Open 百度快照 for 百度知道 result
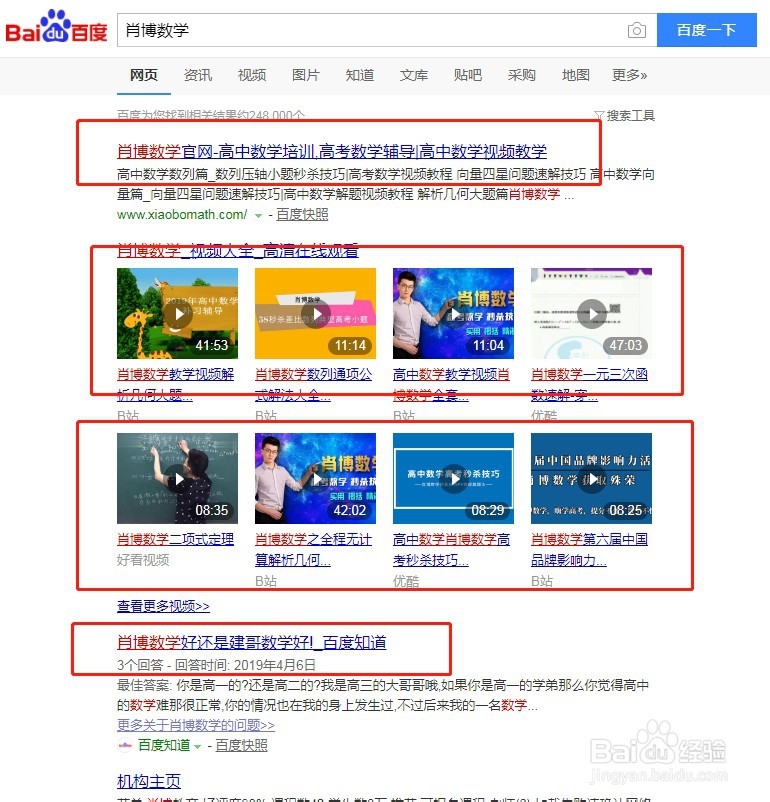770x802 pixels. coord(241,745)
